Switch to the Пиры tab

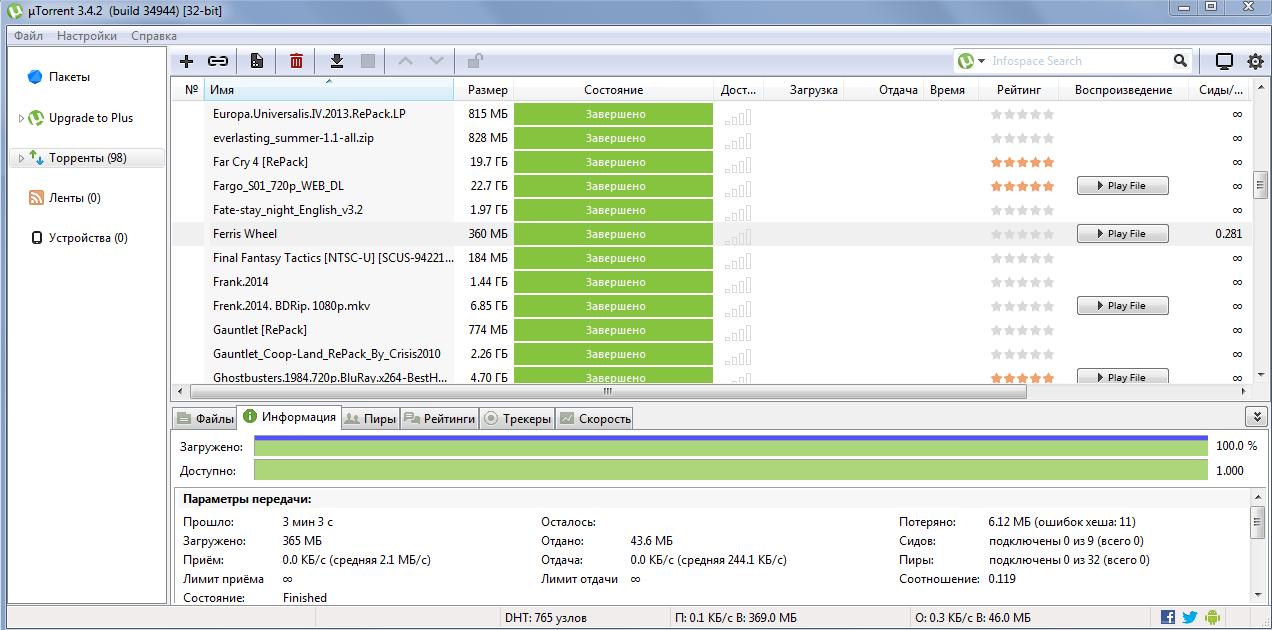pyautogui.click(x=371, y=419)
